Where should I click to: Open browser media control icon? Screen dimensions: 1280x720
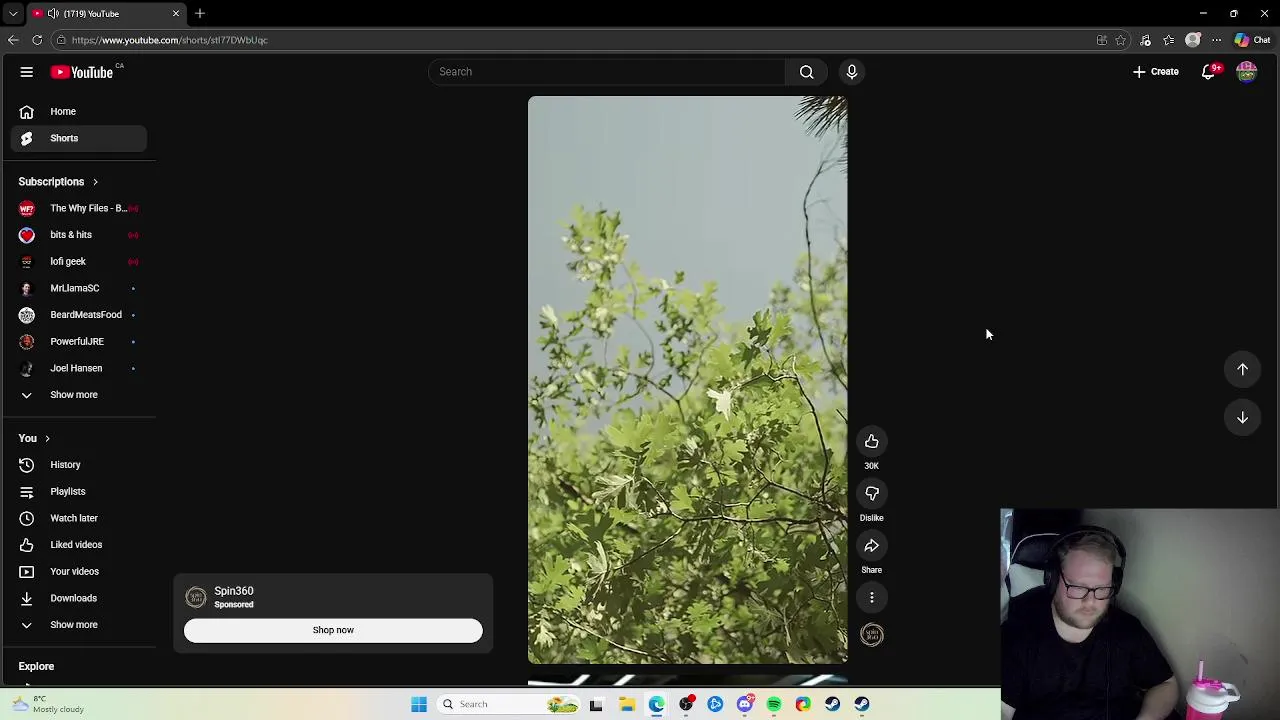point(1145,40)
